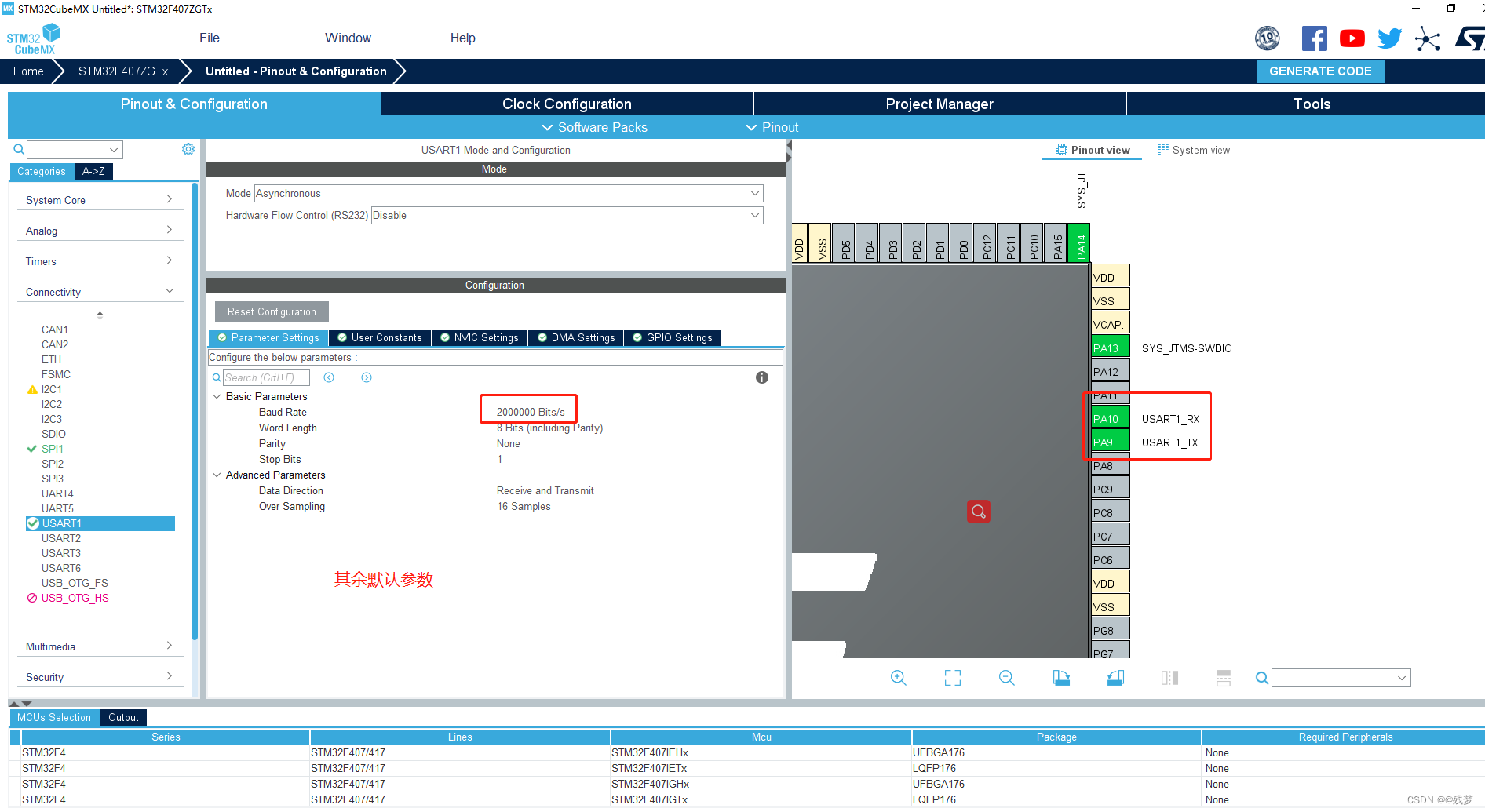Rotate the chip view clockwise icon

[1061, 678]
